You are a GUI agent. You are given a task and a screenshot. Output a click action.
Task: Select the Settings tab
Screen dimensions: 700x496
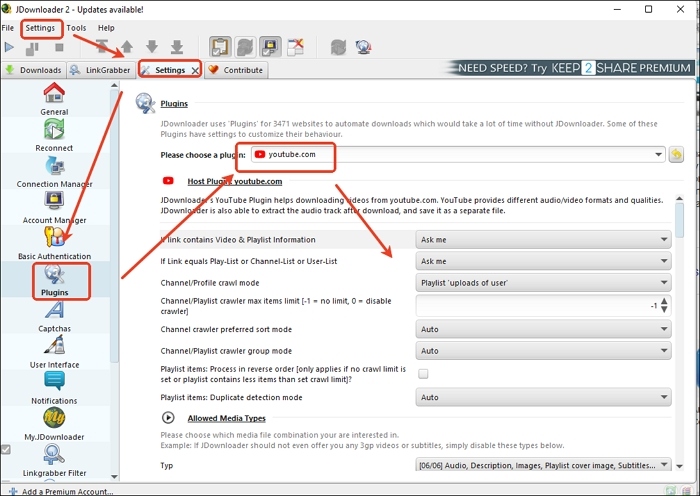[x=170, y=70]
